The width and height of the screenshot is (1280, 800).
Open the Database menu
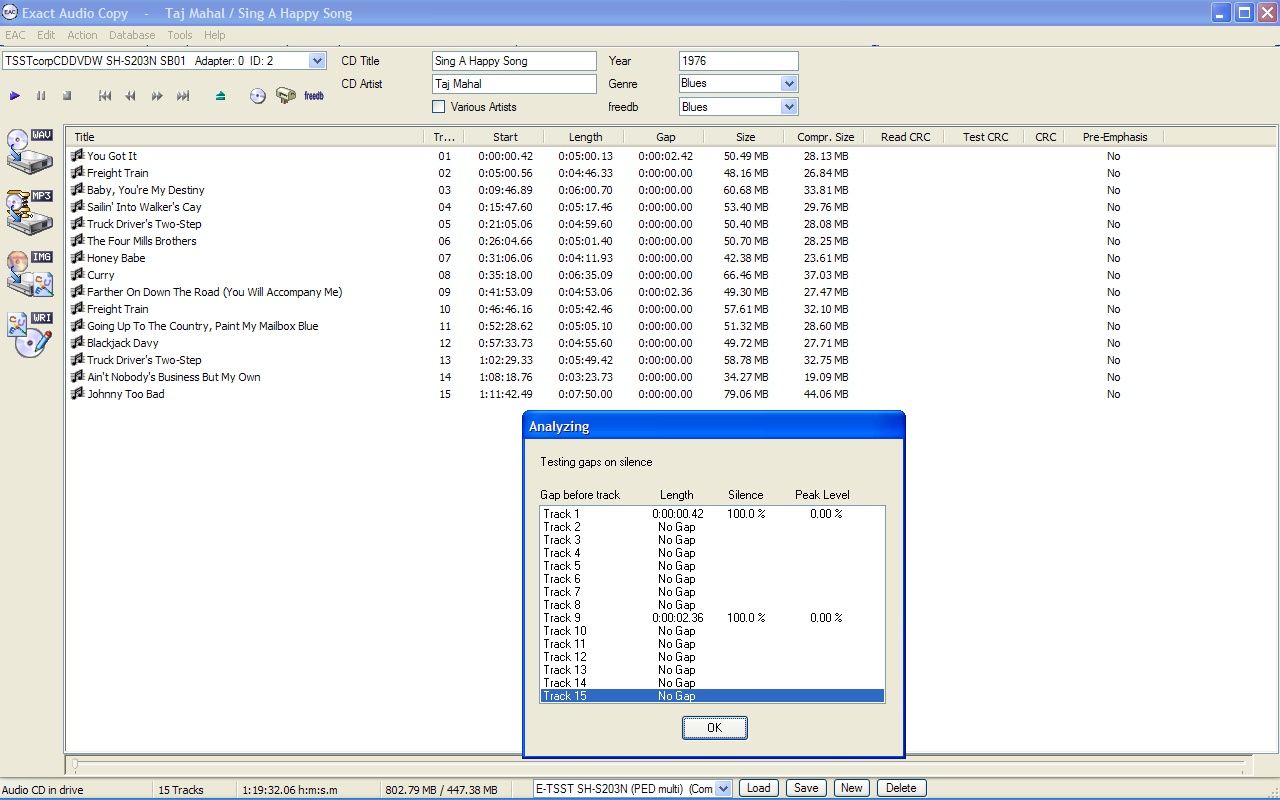coord(132,35)
